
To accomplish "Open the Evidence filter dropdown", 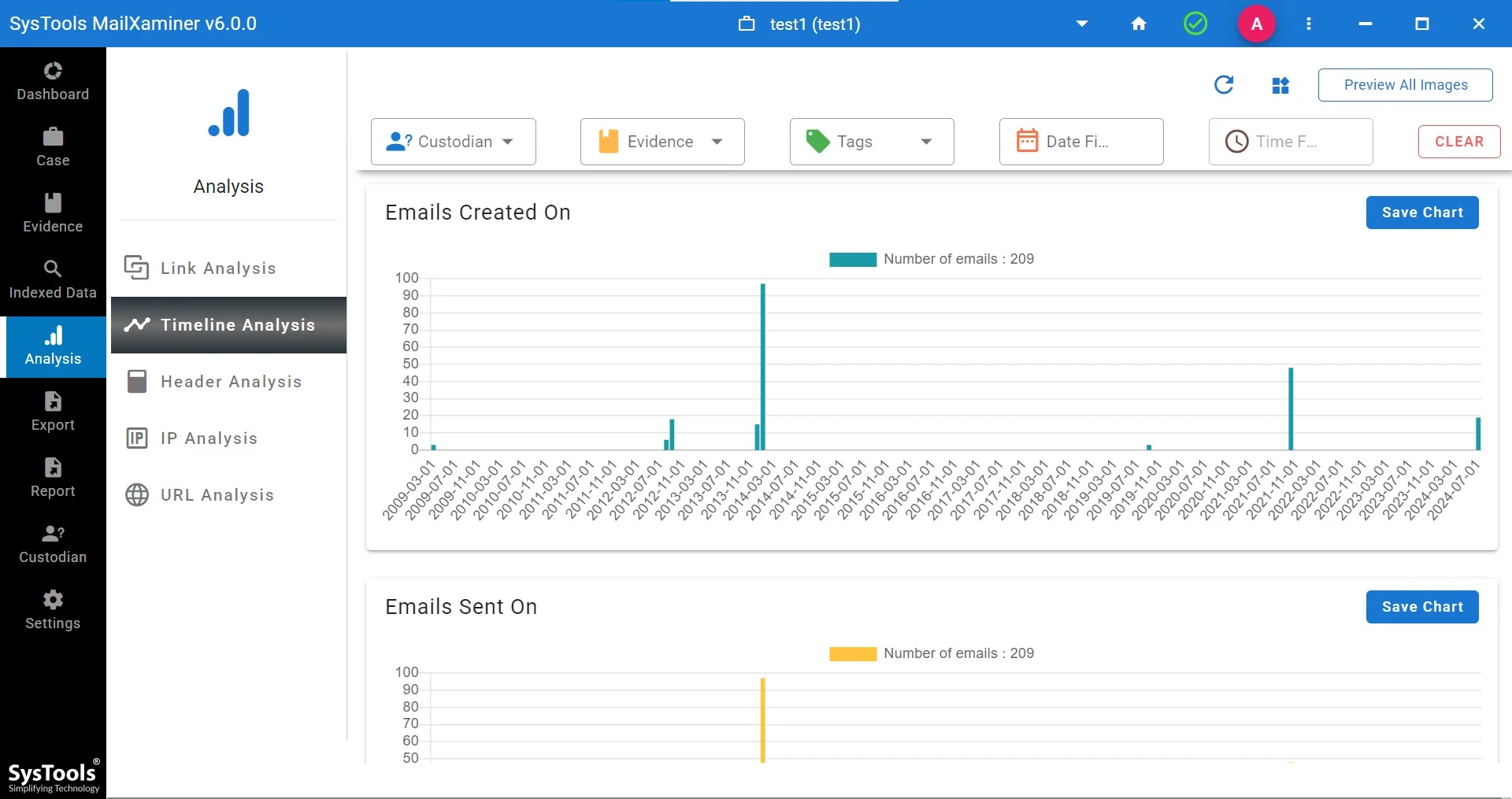I will 662,142.
